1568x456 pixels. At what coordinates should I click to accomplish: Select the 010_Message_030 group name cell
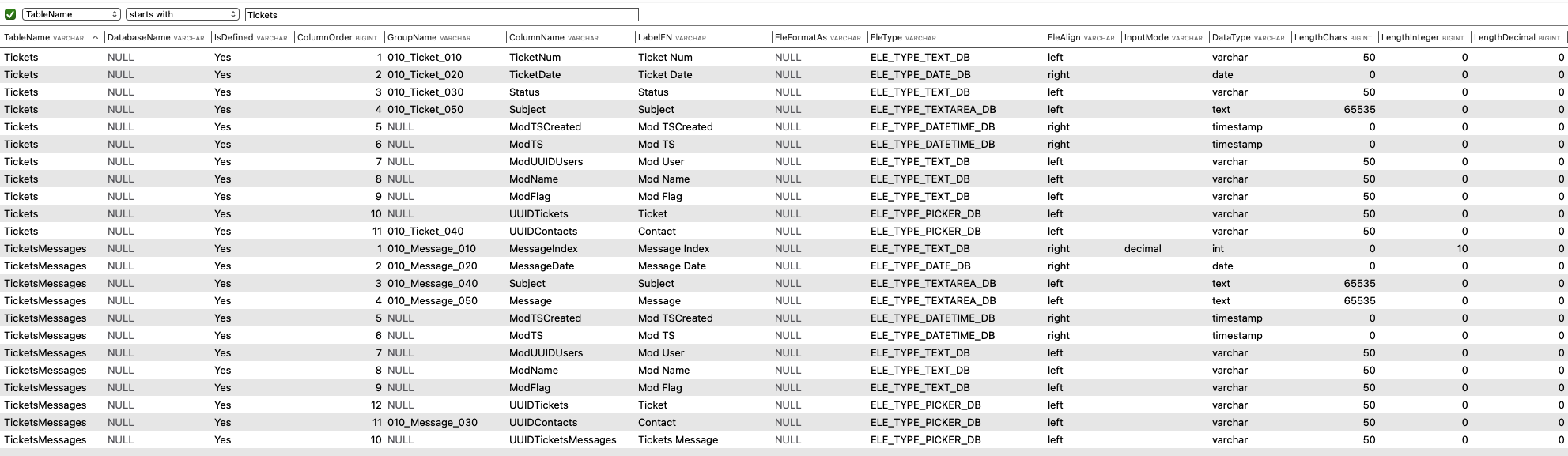click(x=432, y=422)
